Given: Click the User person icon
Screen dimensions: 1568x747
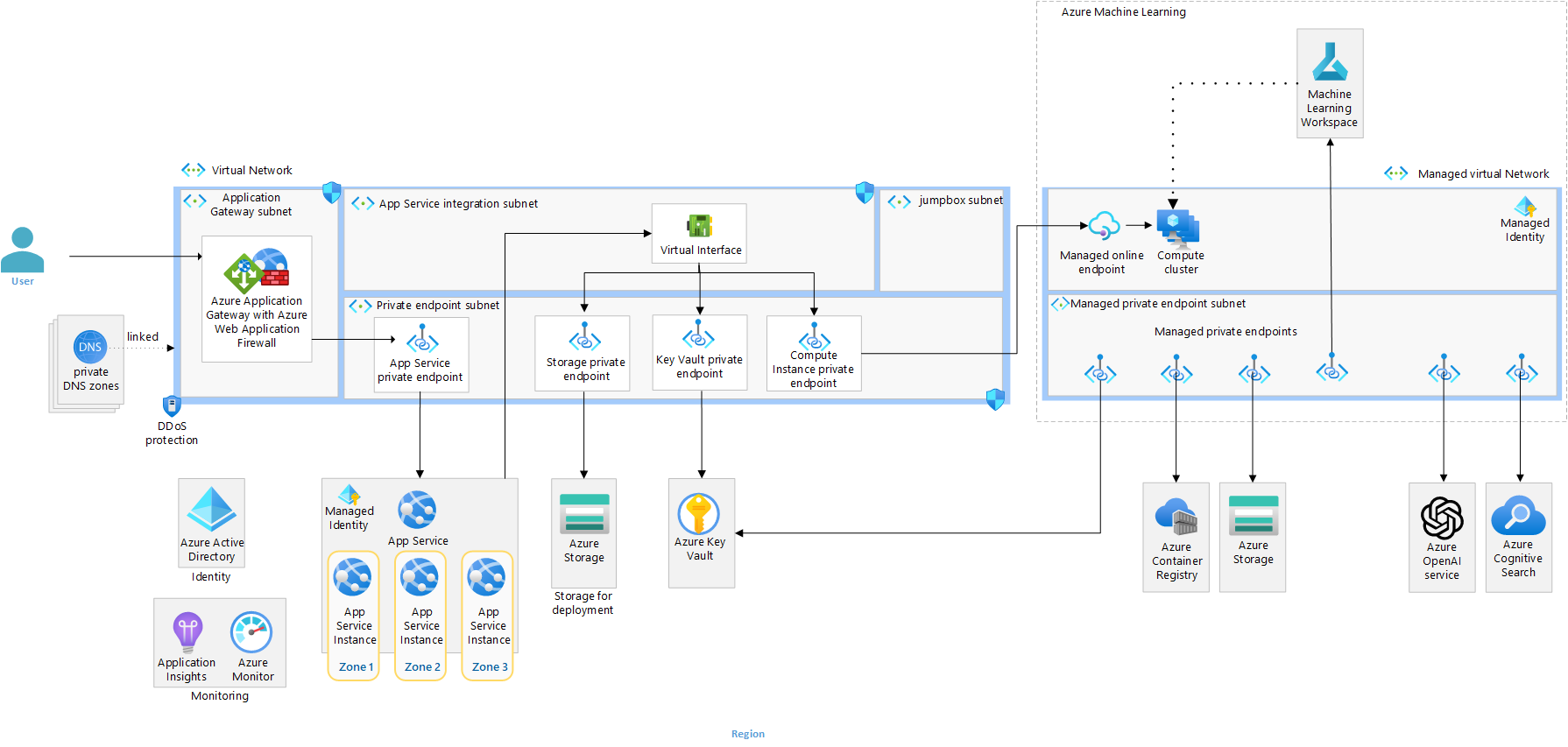Looking at the screenshot, I should coord(23,249).
